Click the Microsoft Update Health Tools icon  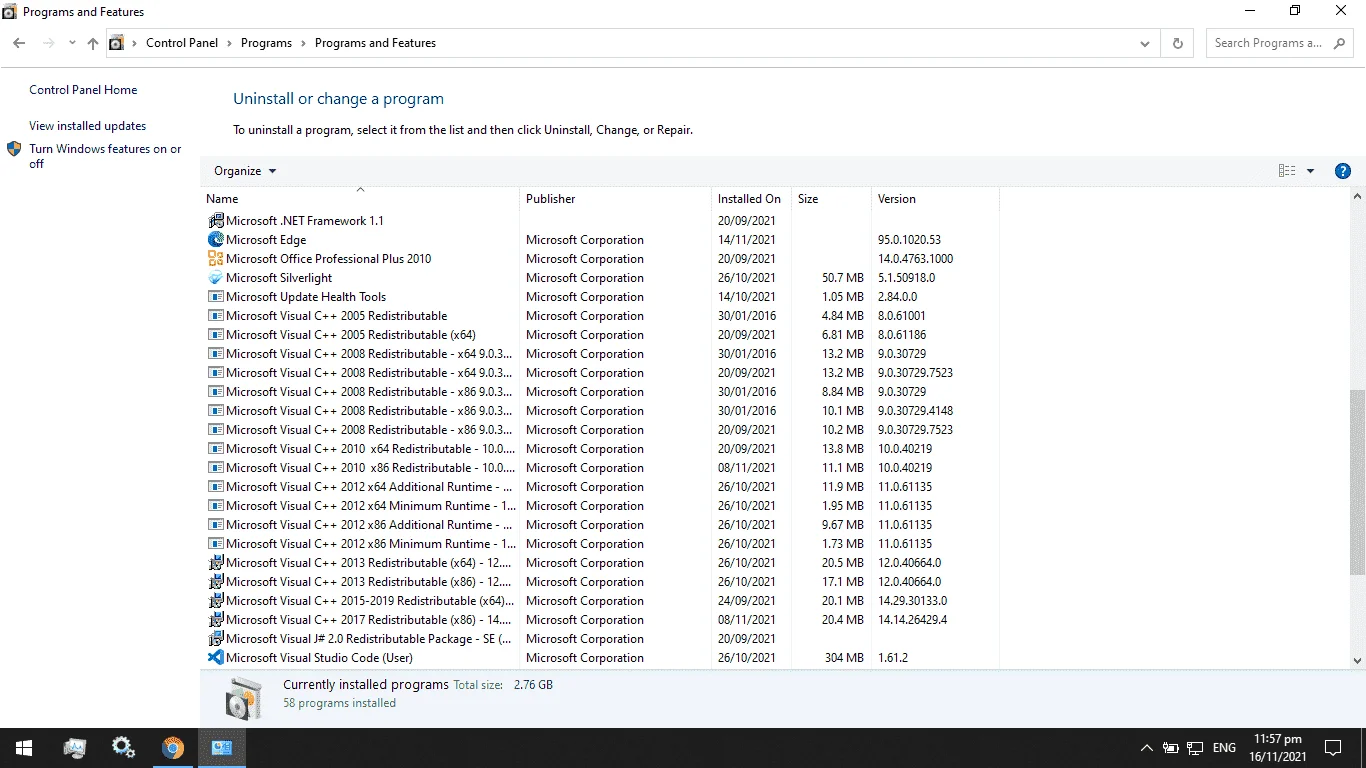click(x=215, y=297)
